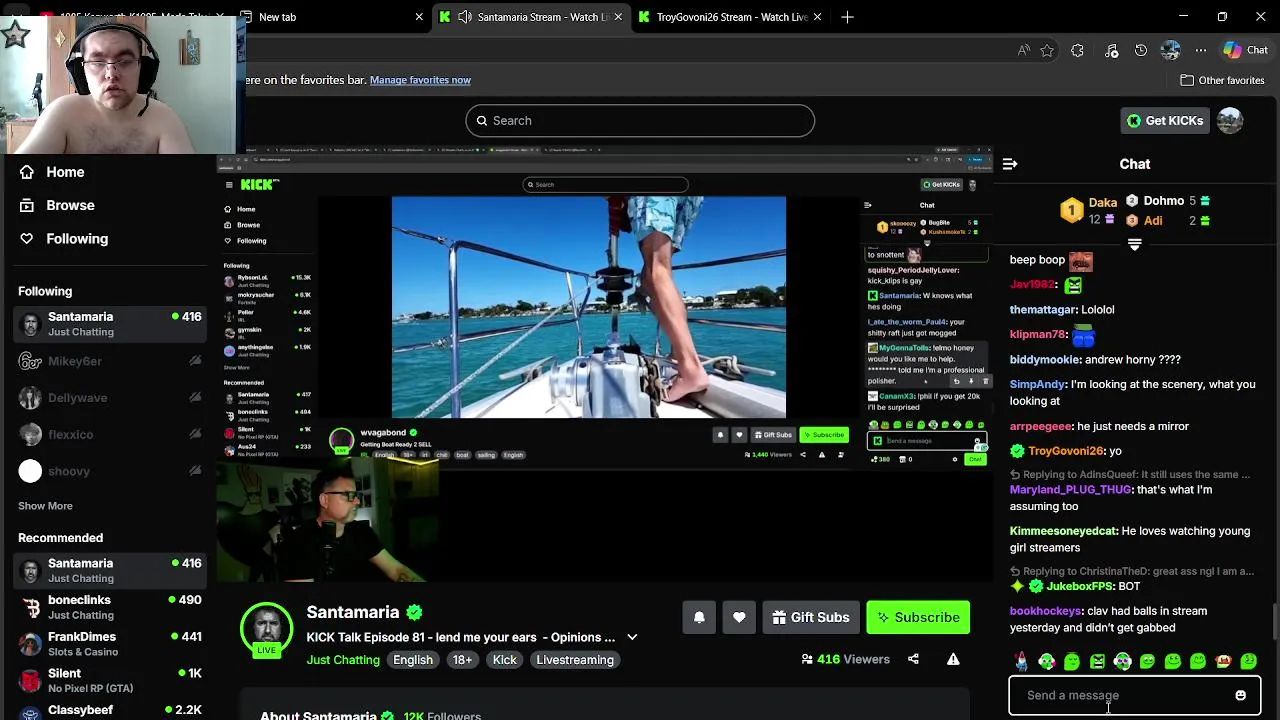Collapse the chat panel arrow icon
Image resolution: width=1280 pixels, height=720 pixels.
coord(1010,164)
